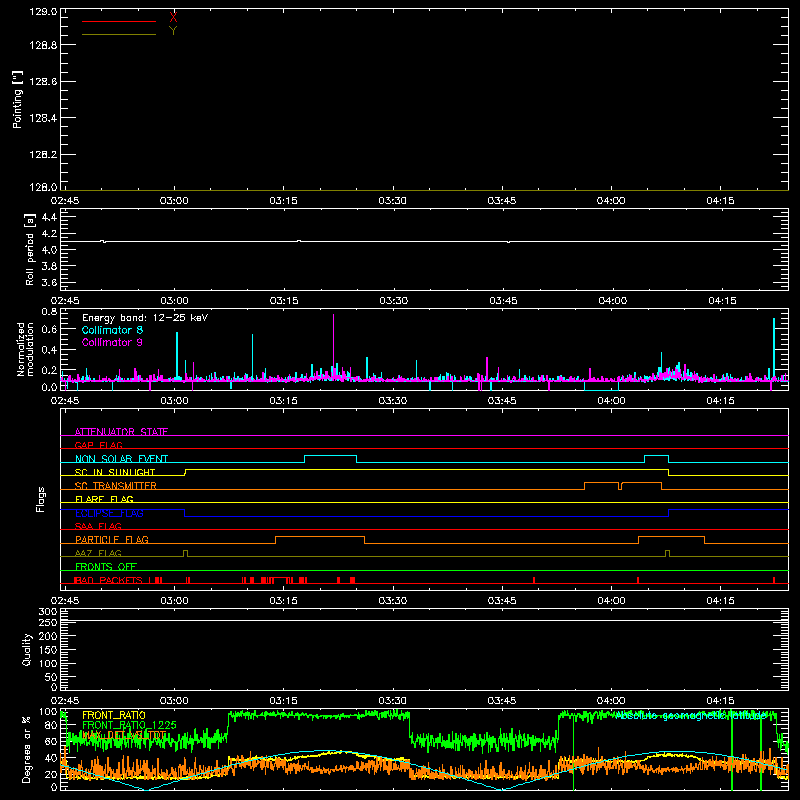
Task: Click the 4.4 tick on the roll period axis
Action: point(49,217)
